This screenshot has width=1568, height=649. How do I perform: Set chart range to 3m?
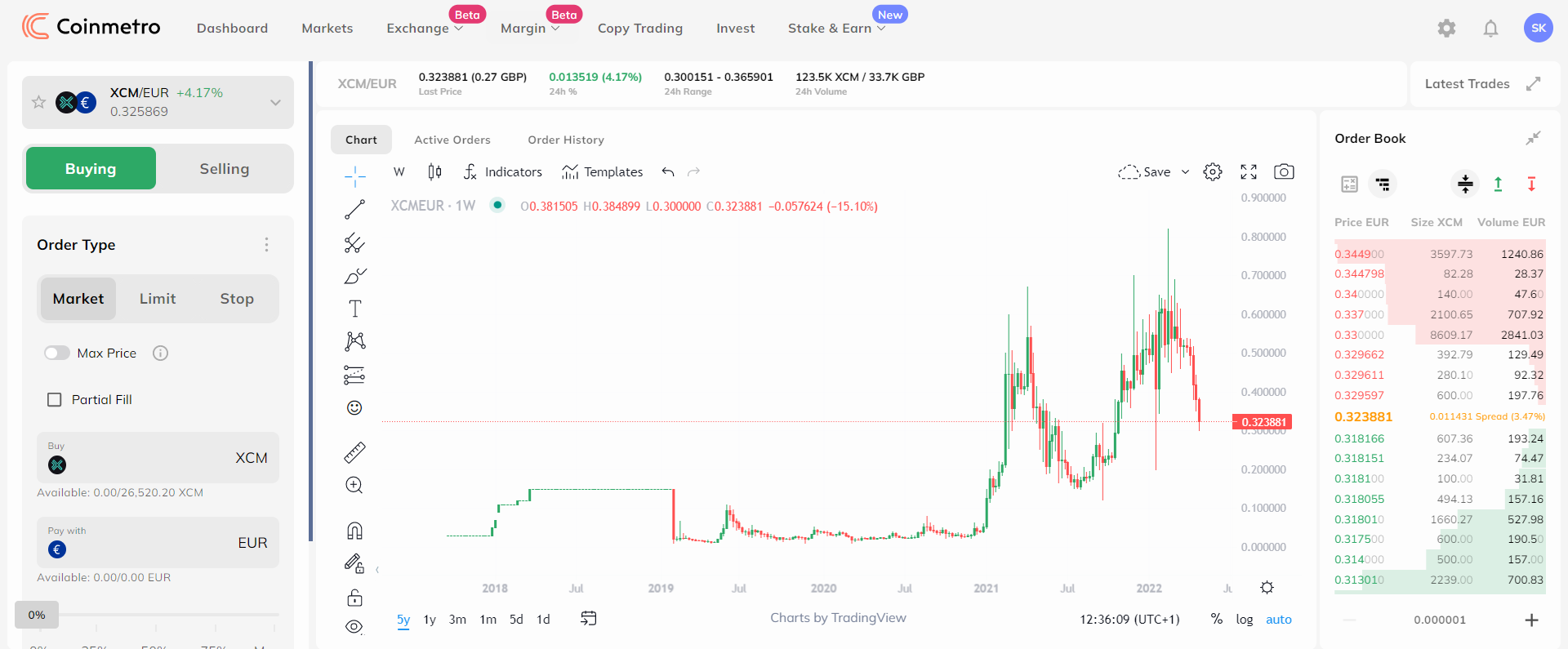[x=457, y=619]
